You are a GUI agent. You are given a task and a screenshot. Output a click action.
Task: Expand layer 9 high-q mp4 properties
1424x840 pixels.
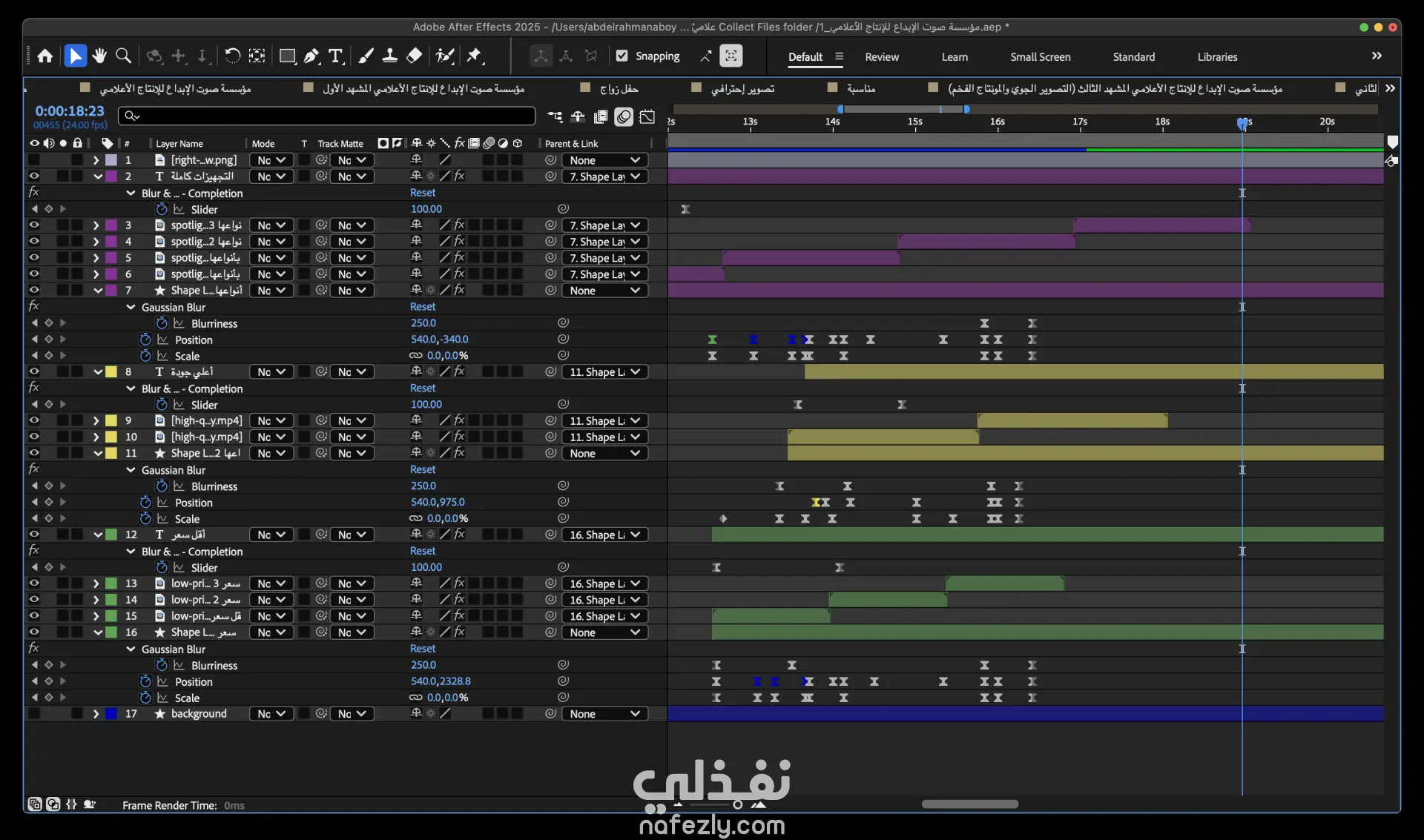96,421
